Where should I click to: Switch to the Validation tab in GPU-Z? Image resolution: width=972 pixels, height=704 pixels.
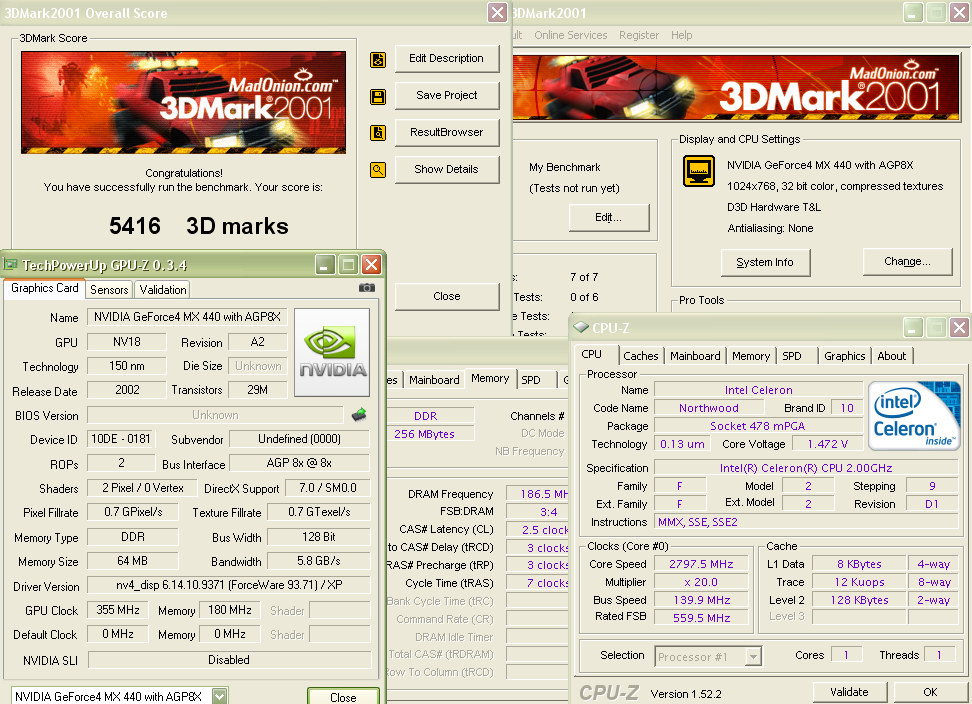click(162, 289)
